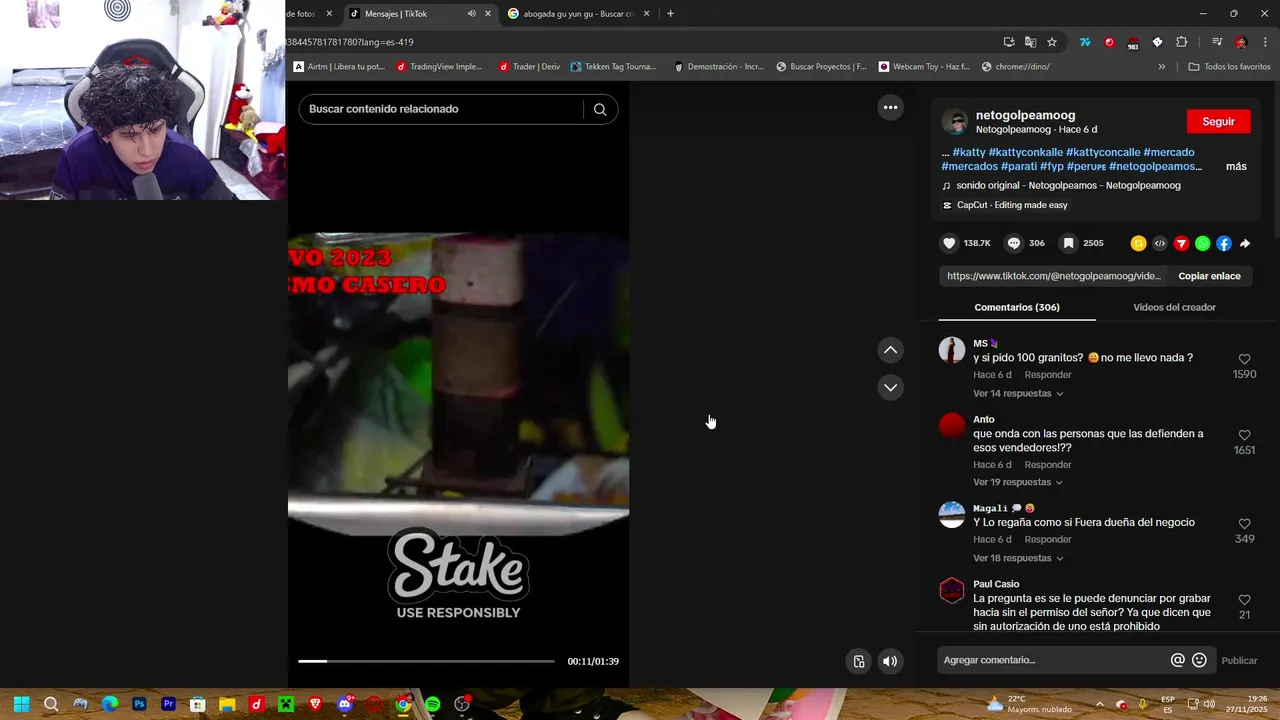Open the Chrome three-dot menu
1280x720 pixels.
coord(1265,42)
